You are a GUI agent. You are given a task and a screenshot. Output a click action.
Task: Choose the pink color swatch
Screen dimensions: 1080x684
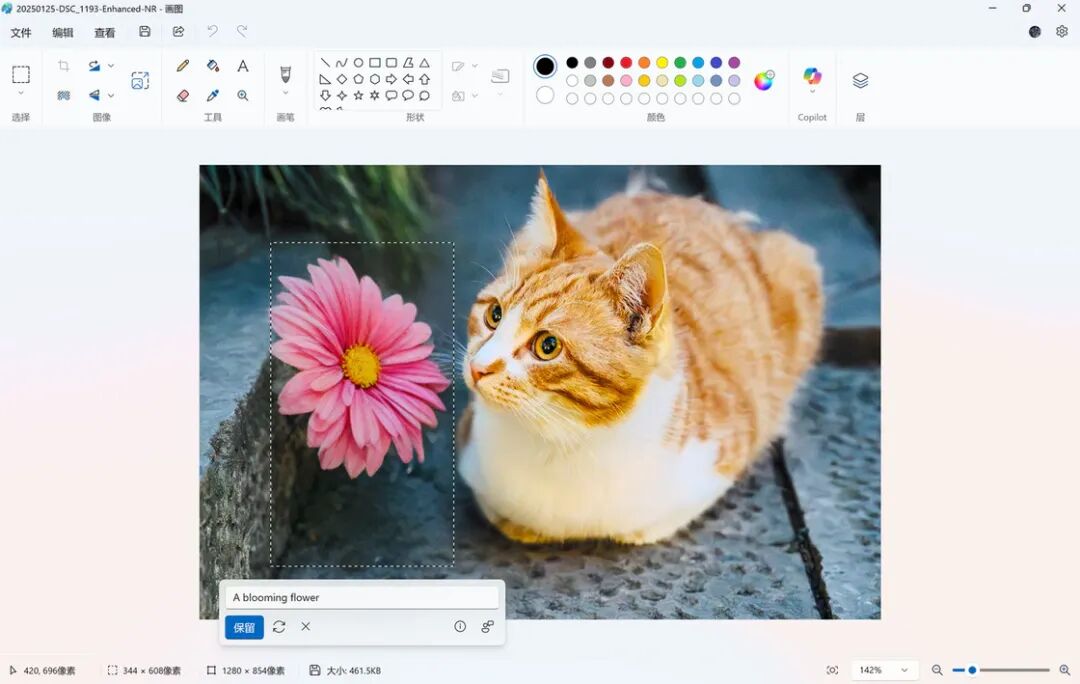[626, 81]
